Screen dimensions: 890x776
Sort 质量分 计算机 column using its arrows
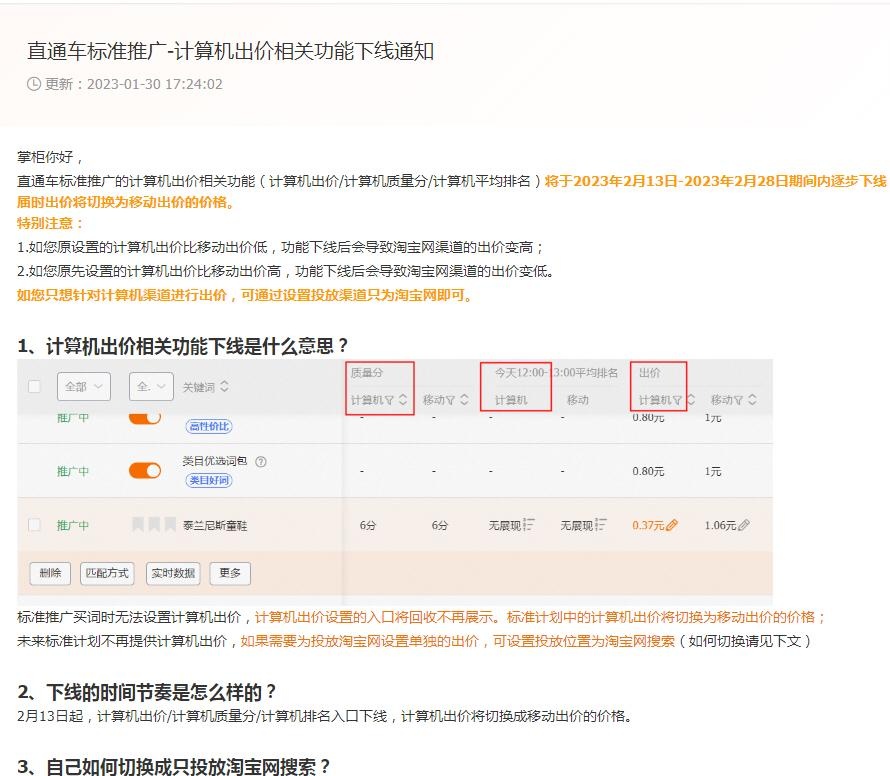coord(403,400)
